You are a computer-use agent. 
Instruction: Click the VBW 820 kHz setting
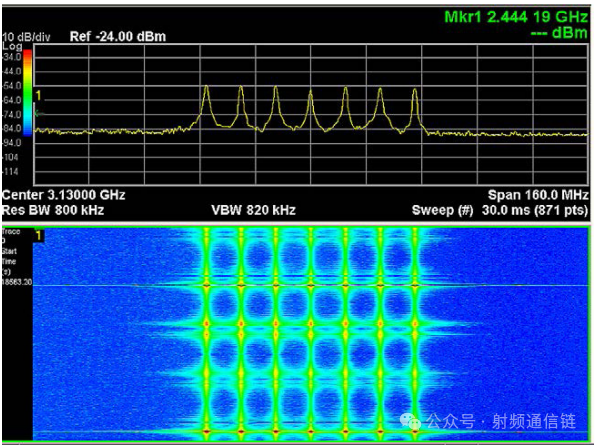coord(253,210)
